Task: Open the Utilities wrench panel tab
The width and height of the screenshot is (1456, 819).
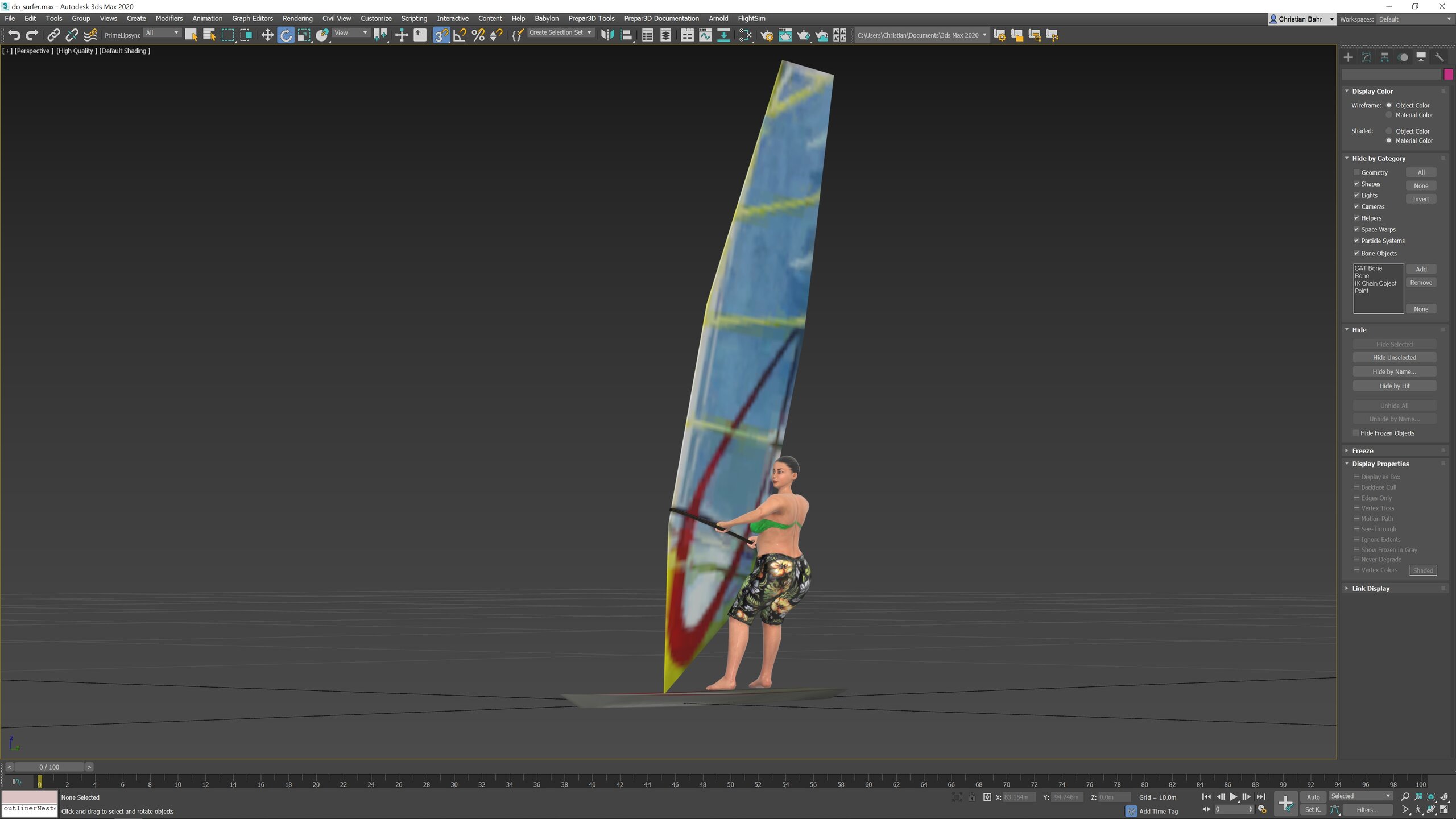Action: [x=1439, y=57]
